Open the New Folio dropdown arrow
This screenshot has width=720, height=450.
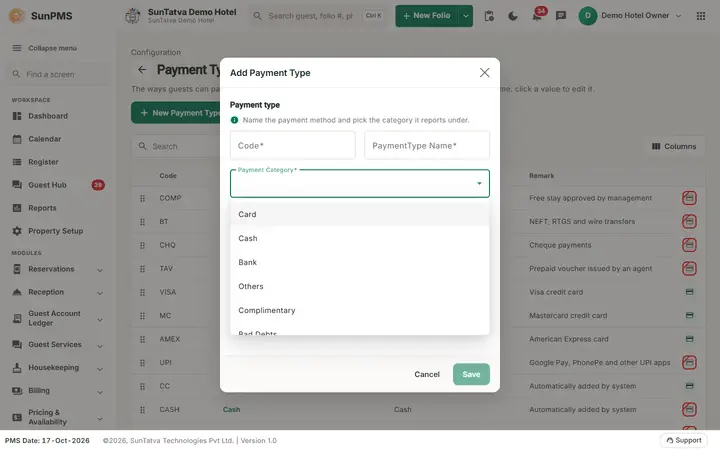pyautogui.click(x=466, y=16)
